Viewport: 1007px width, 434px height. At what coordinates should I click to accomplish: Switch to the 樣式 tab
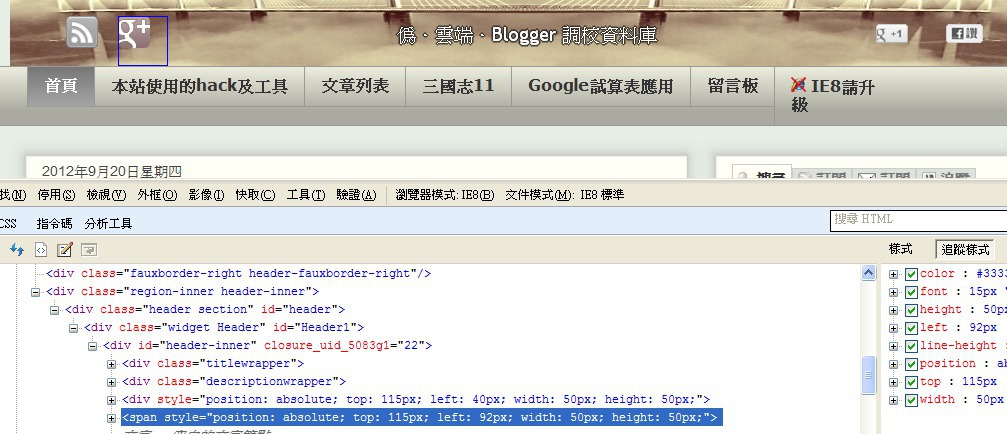pyautogui.click(x=901, y=249)
